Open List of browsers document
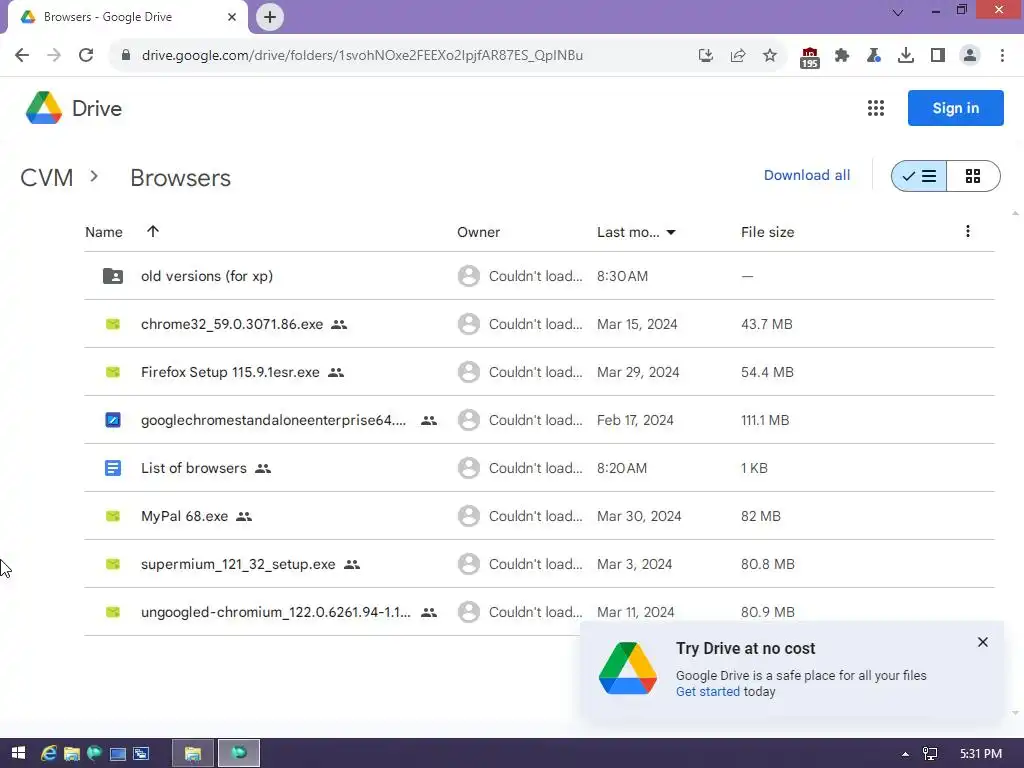This screenshot has height=768, width=1024. point(193,468)
